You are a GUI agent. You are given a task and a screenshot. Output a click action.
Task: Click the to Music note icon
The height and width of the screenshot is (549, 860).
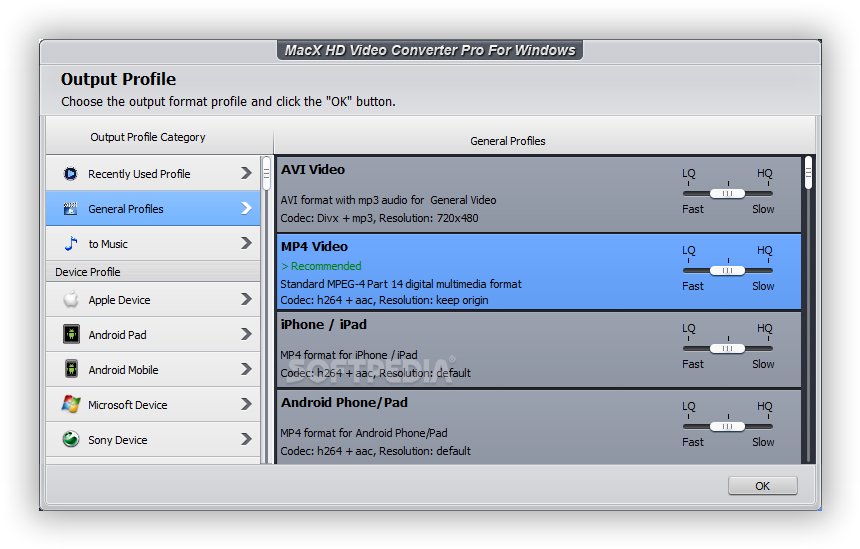coord(70,244)
